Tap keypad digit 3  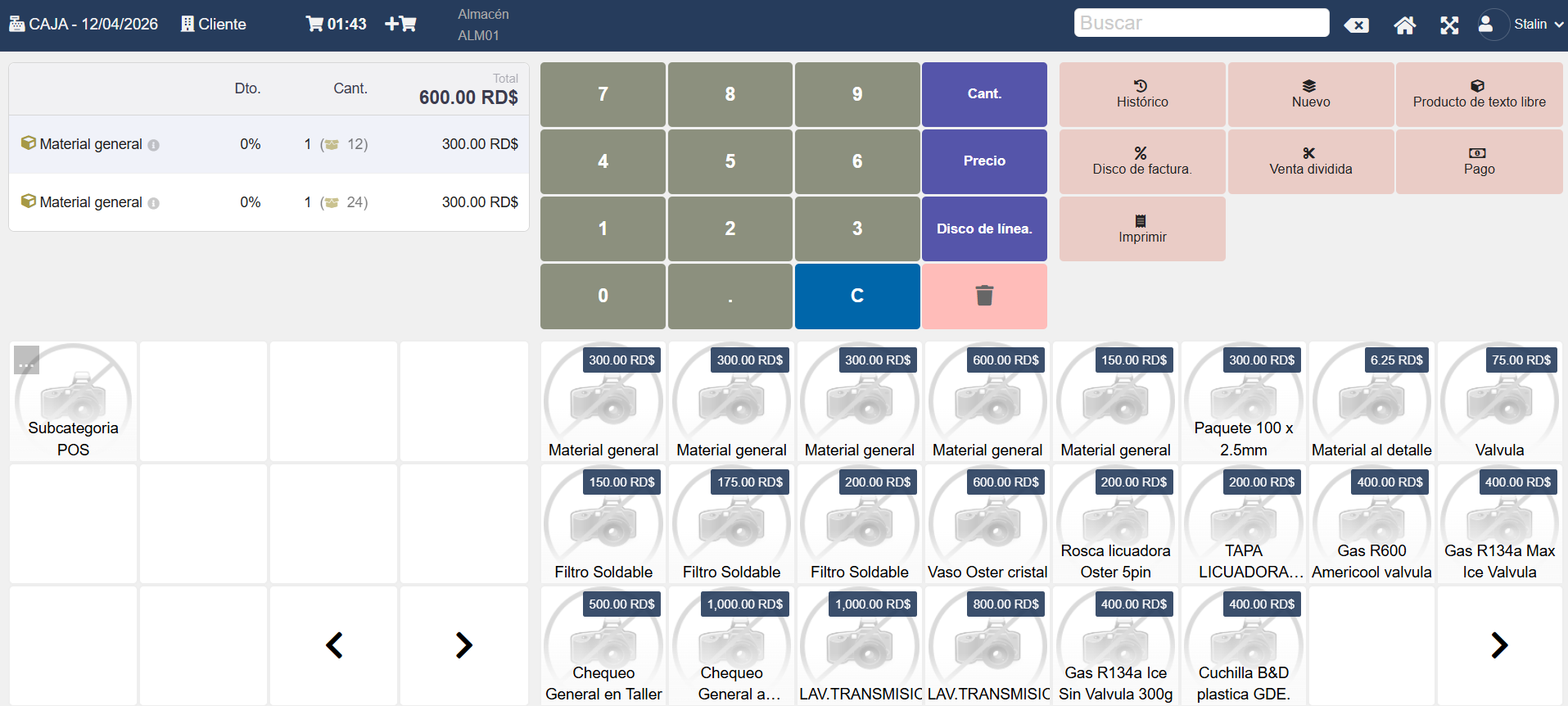(x=857, y=229)
